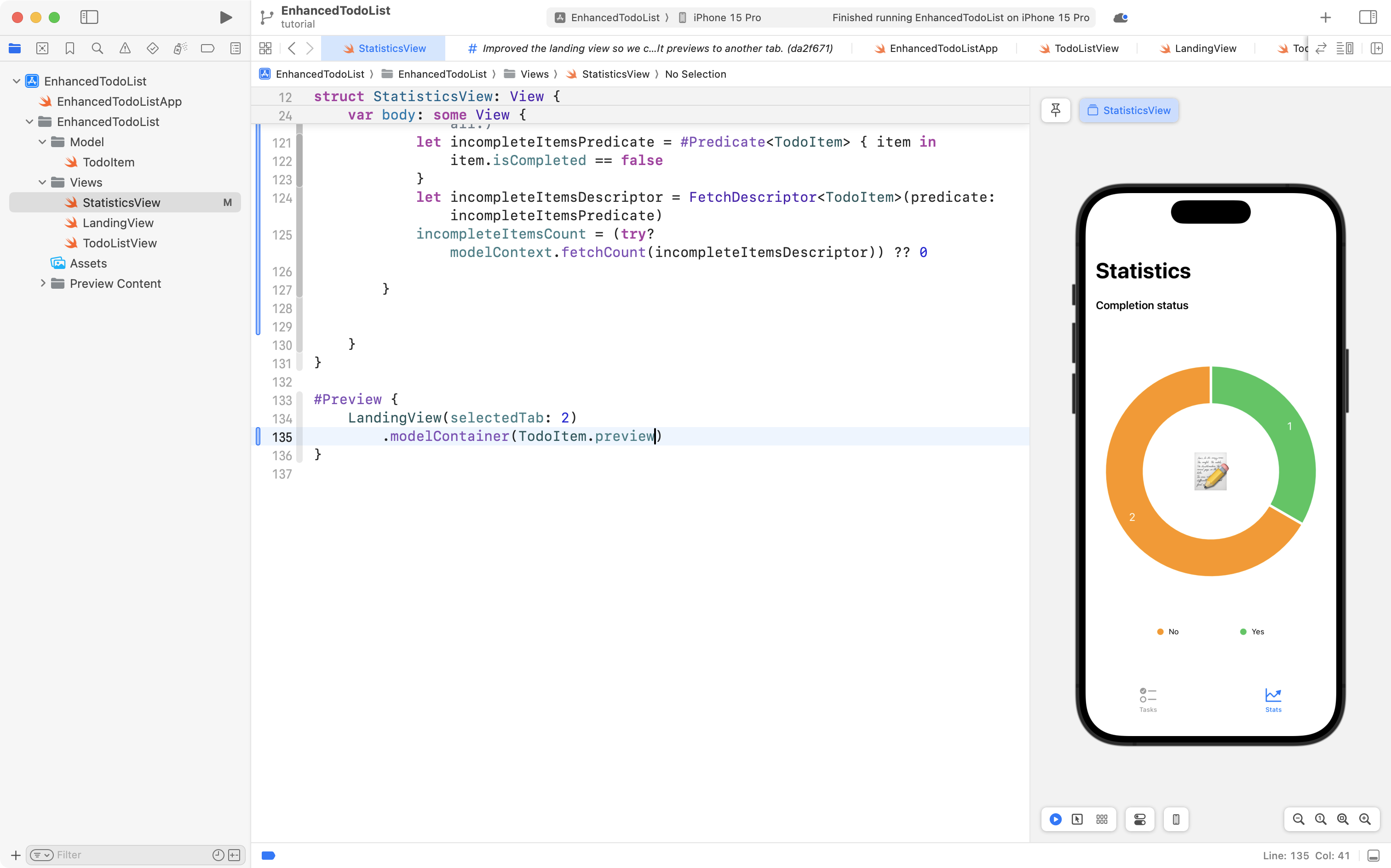Open the Issue navigator warning triangle

(x=125, y=48)
